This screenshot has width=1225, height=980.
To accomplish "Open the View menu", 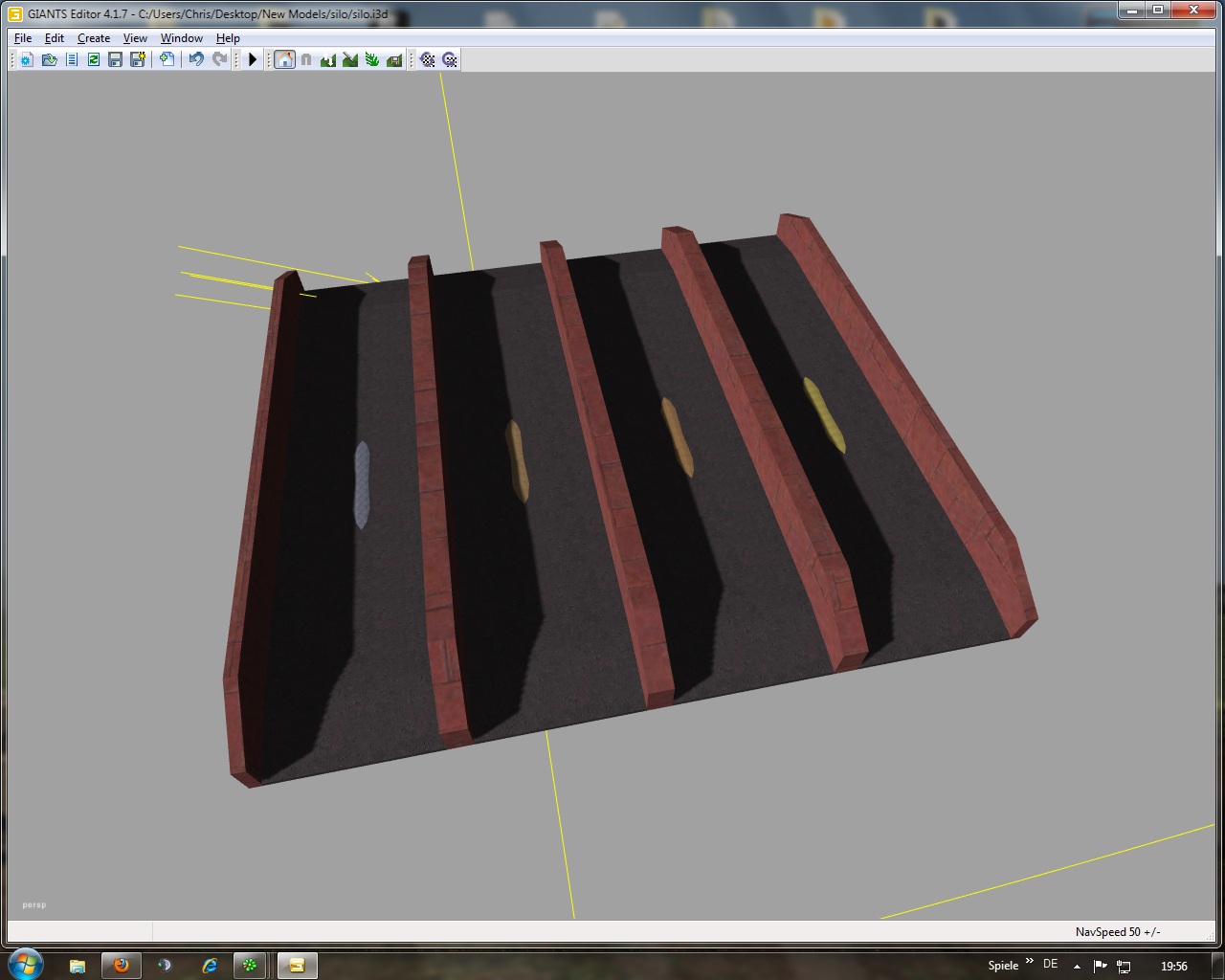I will (x=135, y=38).
